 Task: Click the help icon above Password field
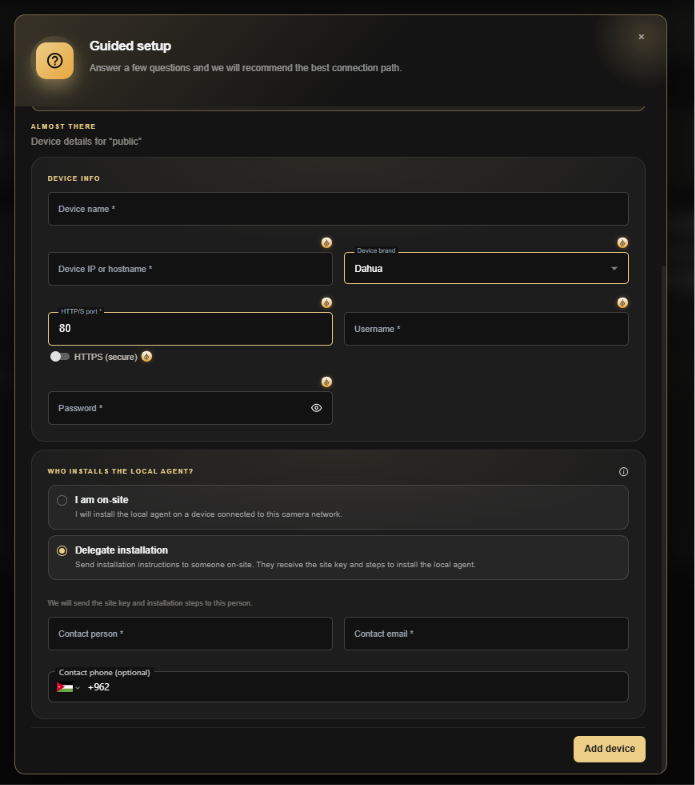click(x=326, y=382)
